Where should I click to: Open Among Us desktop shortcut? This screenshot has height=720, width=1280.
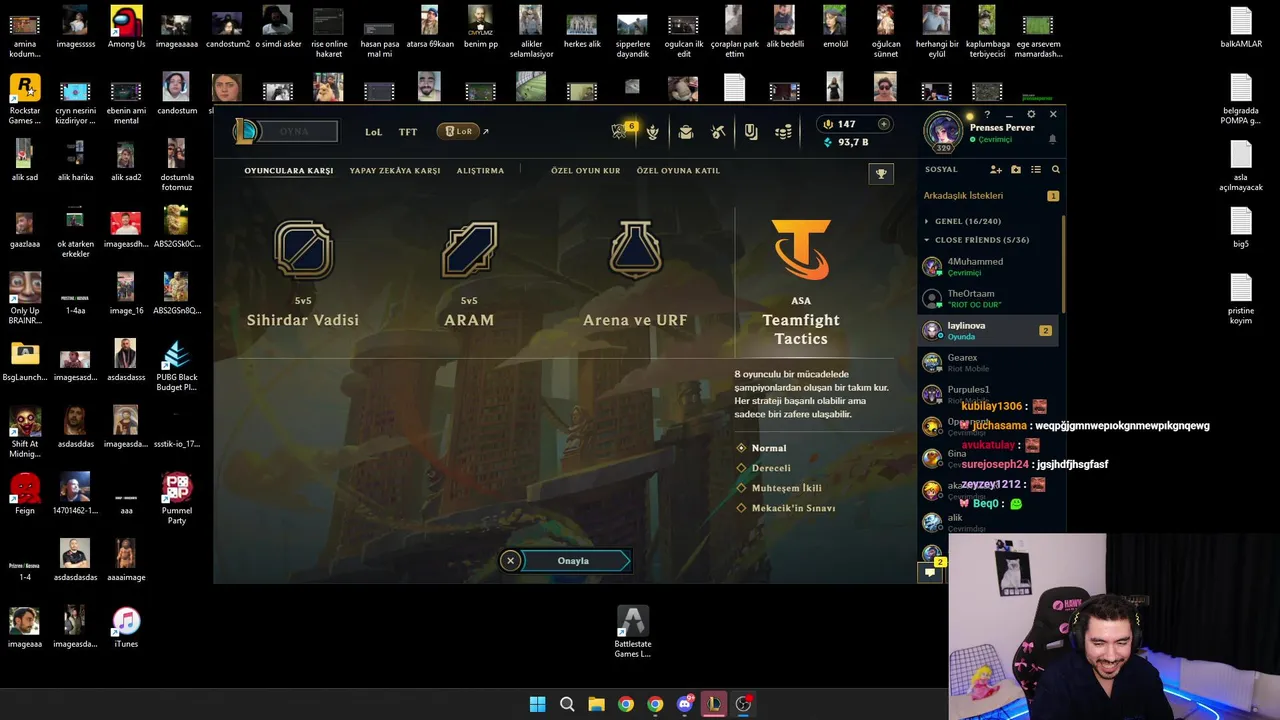(126, 27)
